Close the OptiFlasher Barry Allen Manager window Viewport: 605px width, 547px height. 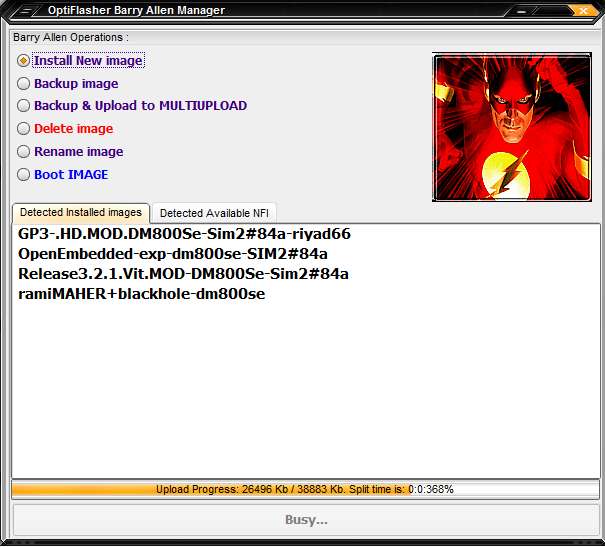coord(583,11)
